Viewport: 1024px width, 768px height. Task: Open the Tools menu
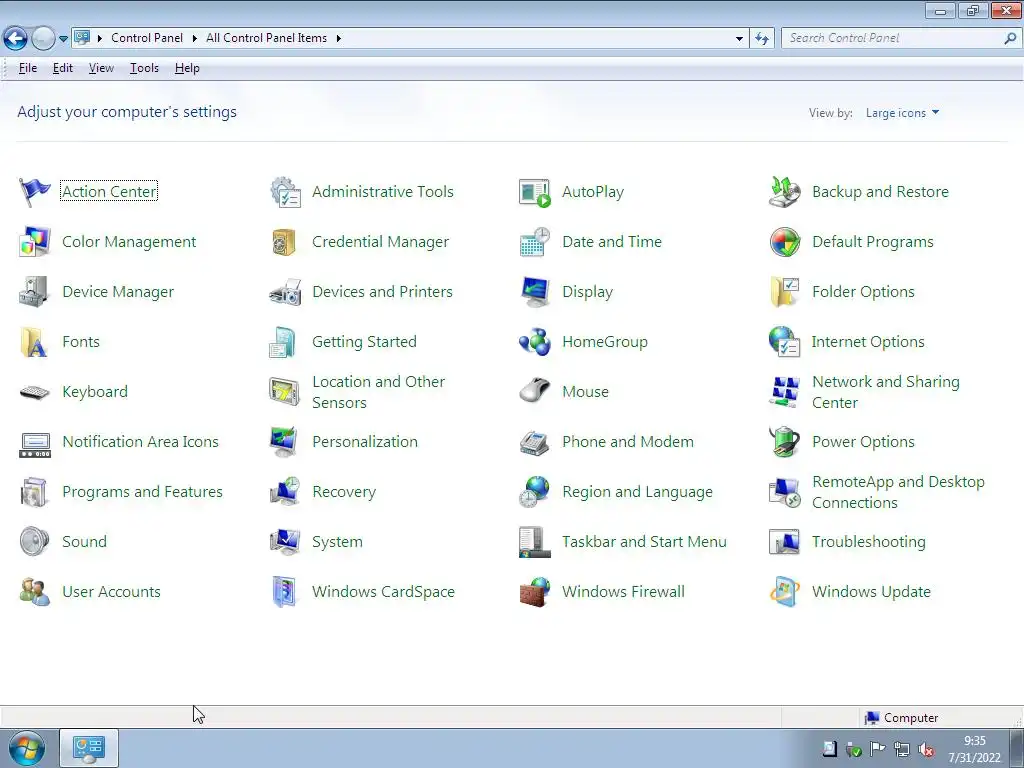point(144,68)
